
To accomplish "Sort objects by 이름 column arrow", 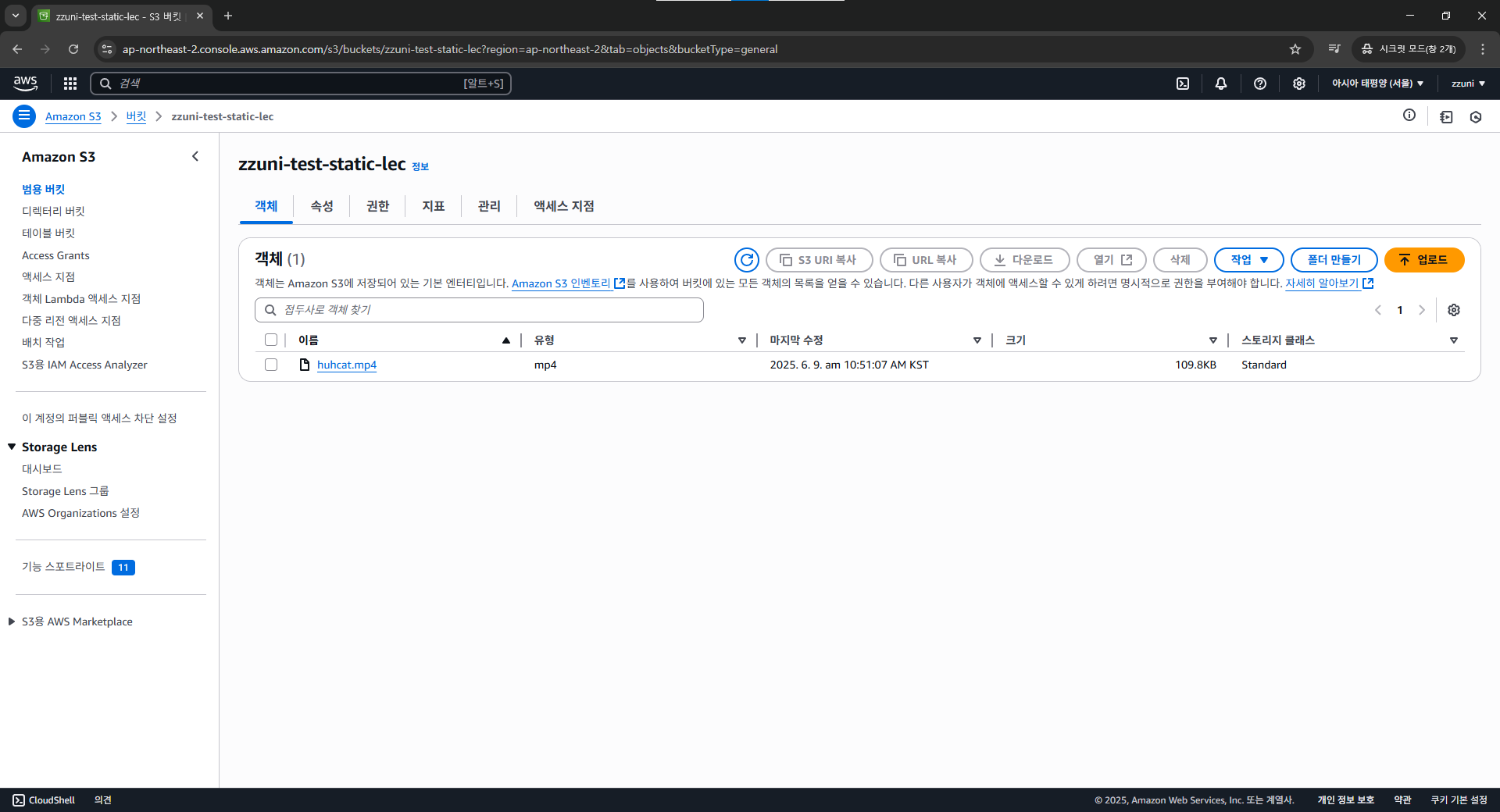I will pyautogui.click(x=506, y=340).
